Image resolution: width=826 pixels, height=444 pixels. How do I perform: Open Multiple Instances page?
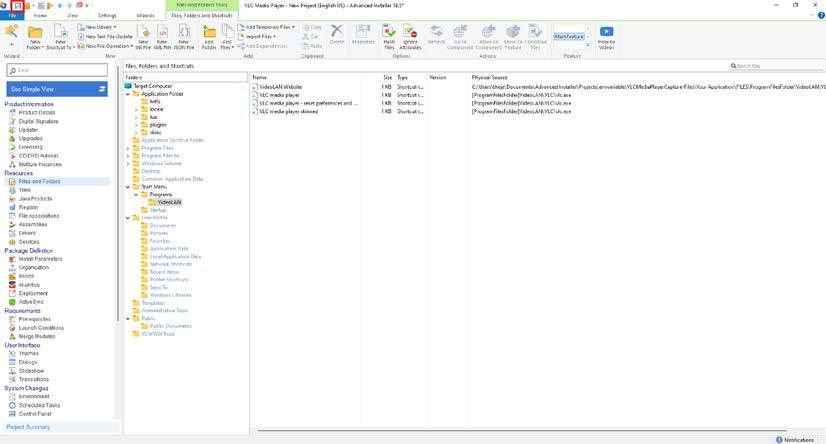40,164
